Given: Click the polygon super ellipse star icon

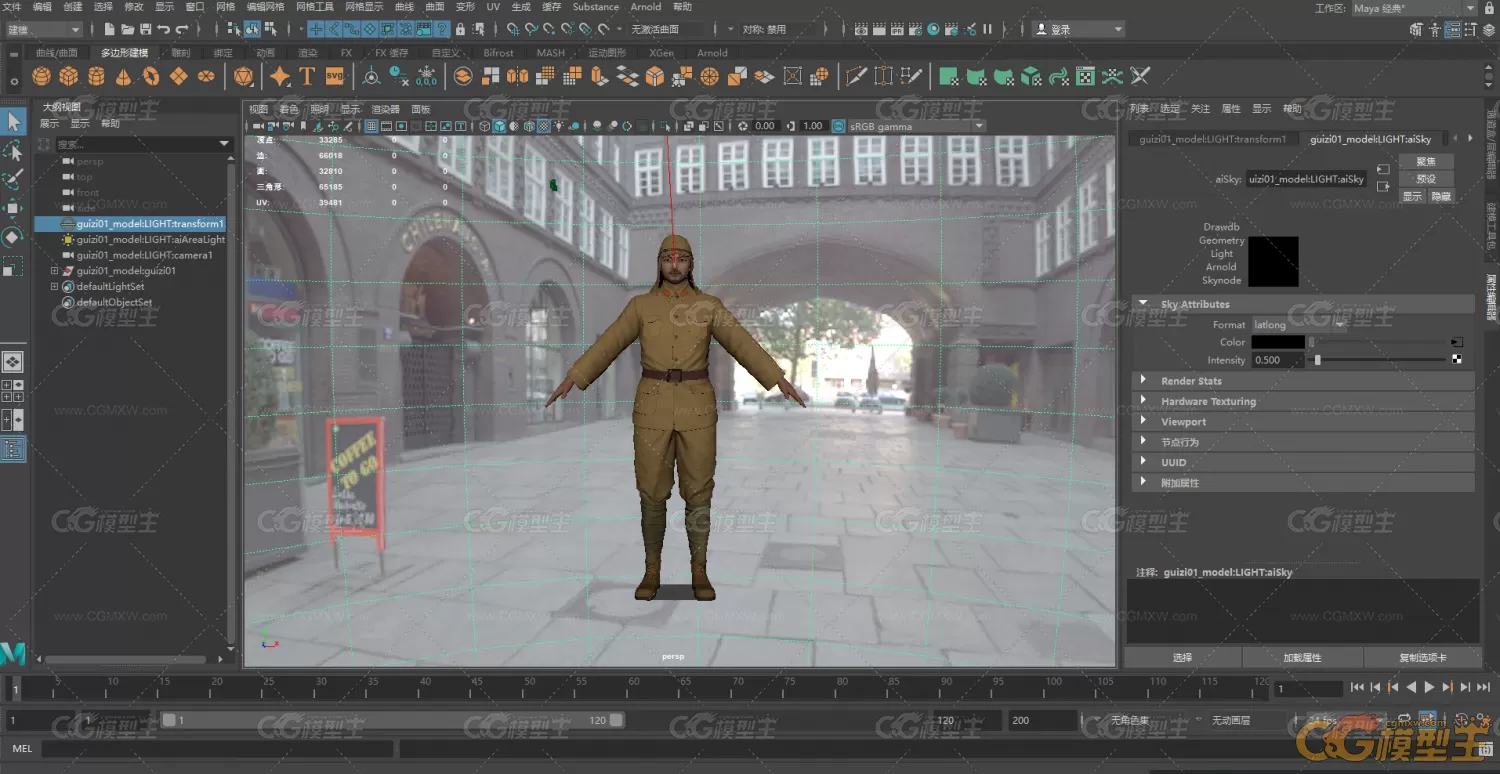Looking at the screenshot, I should tap(280, 76).
